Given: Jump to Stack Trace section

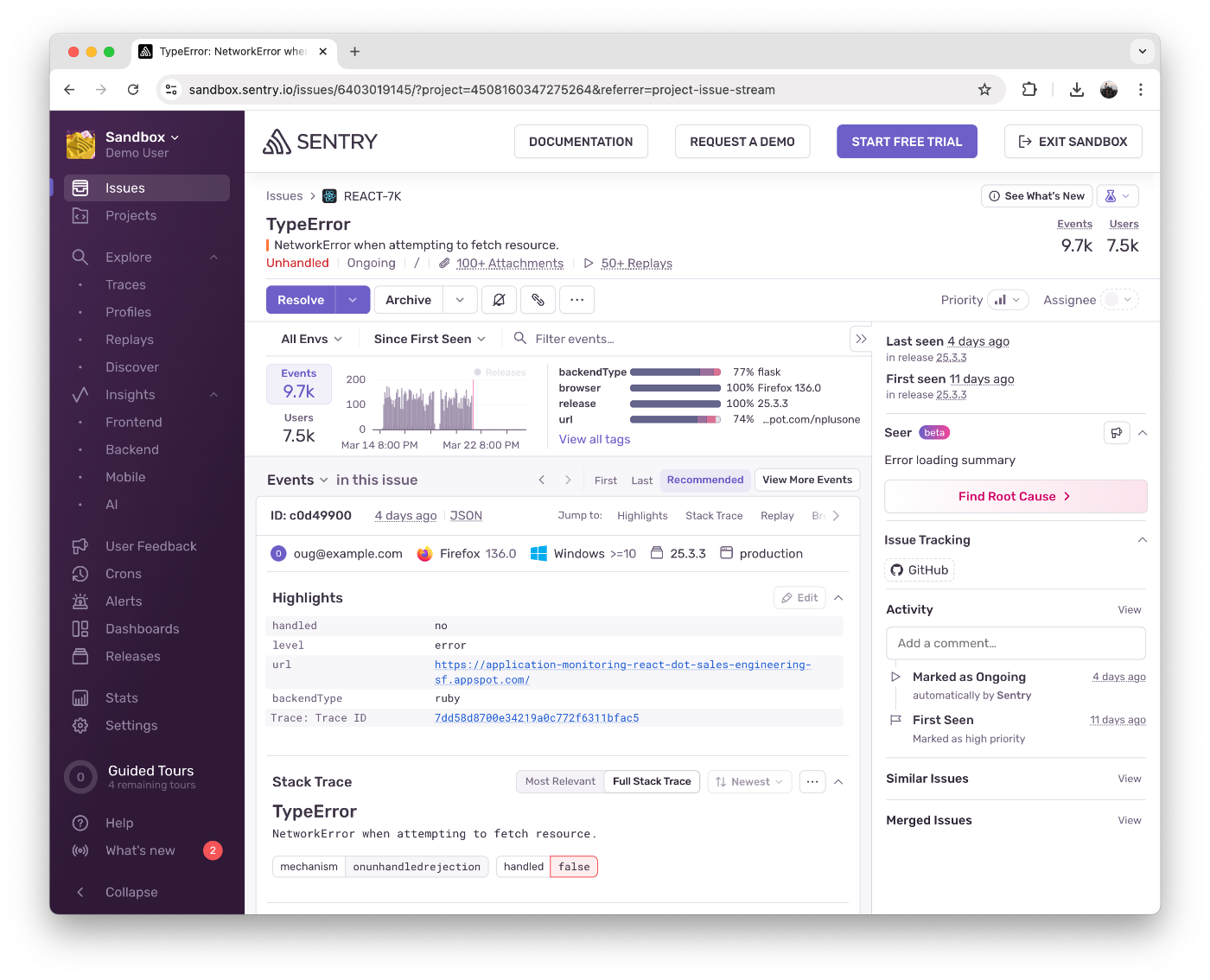Looking at the screenshot, I should point(714,516).
